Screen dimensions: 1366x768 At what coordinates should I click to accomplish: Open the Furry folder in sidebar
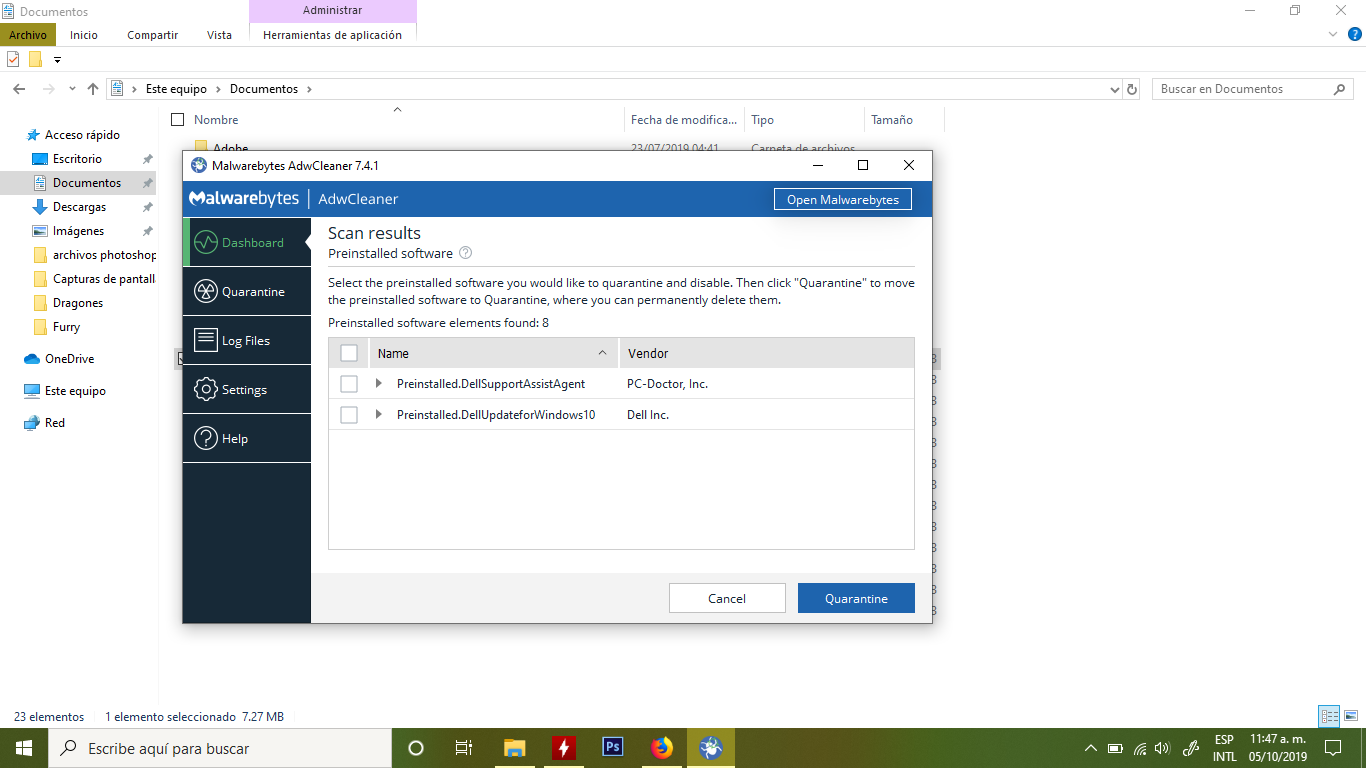click(66, 327)
